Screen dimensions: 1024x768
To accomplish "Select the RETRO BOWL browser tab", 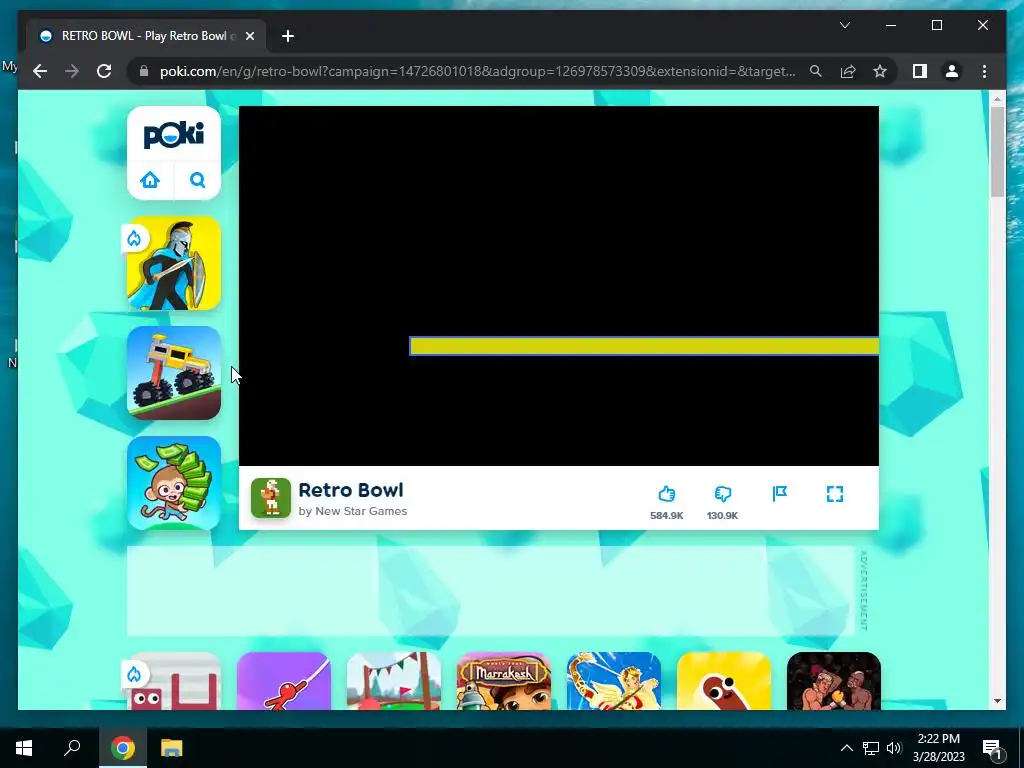I will pyautogui.click(x=144, y=36).
